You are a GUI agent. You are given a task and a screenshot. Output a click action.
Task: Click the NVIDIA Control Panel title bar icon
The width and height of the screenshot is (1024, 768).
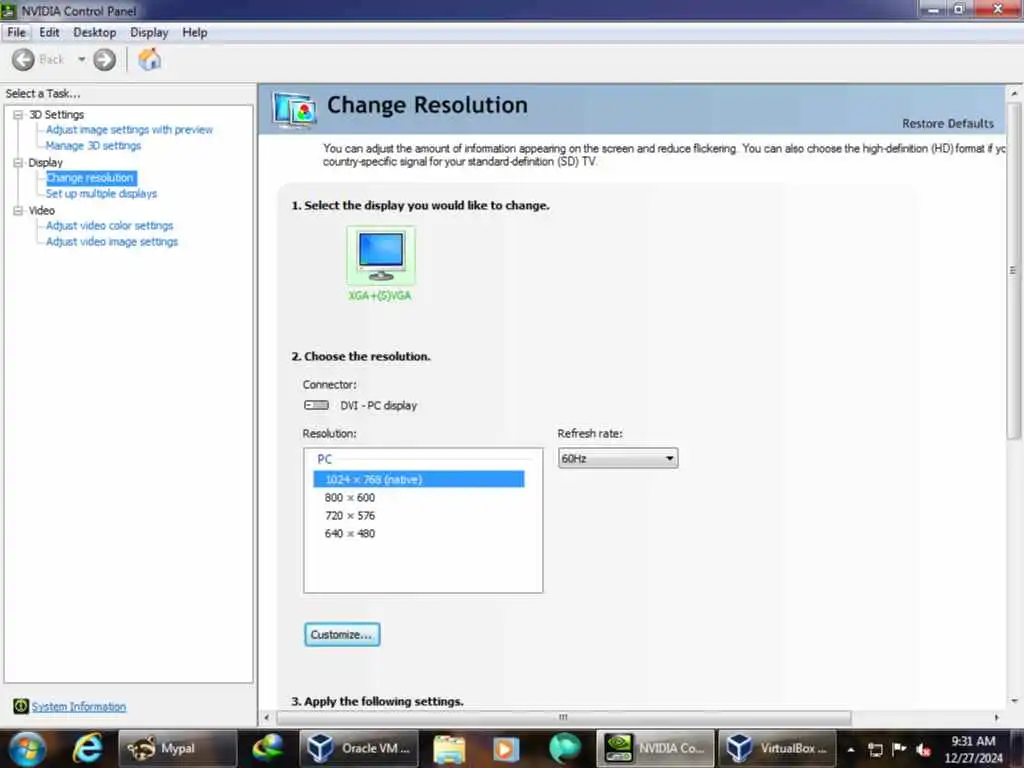pyautogui.click(x=8, y=10)
